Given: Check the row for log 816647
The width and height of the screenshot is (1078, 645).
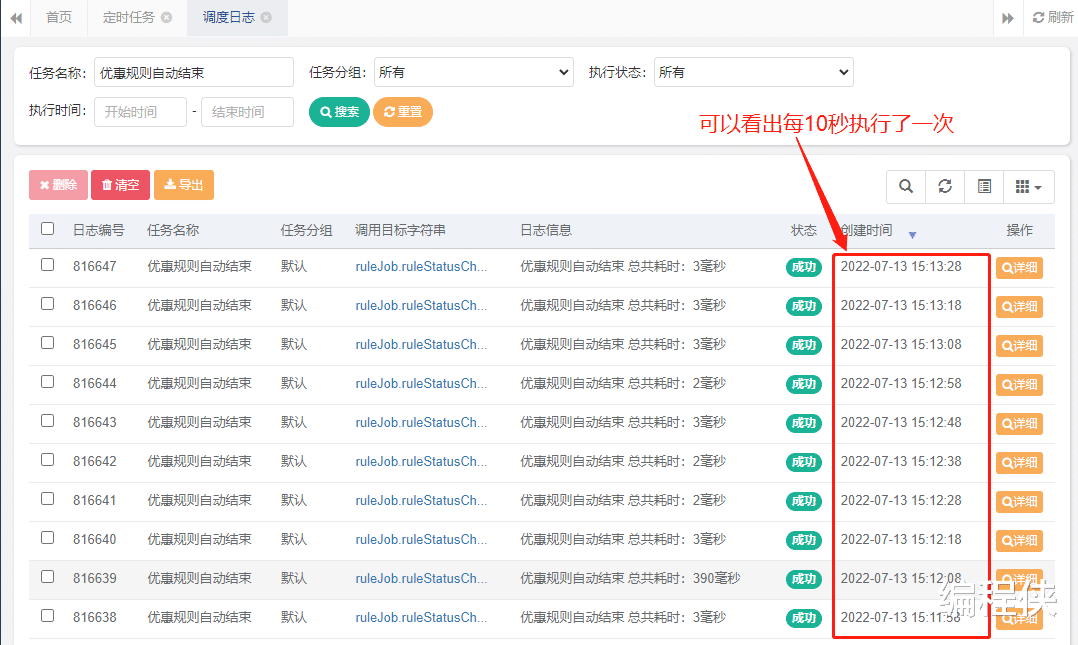Looking at the screenshot, I should 47,265.
